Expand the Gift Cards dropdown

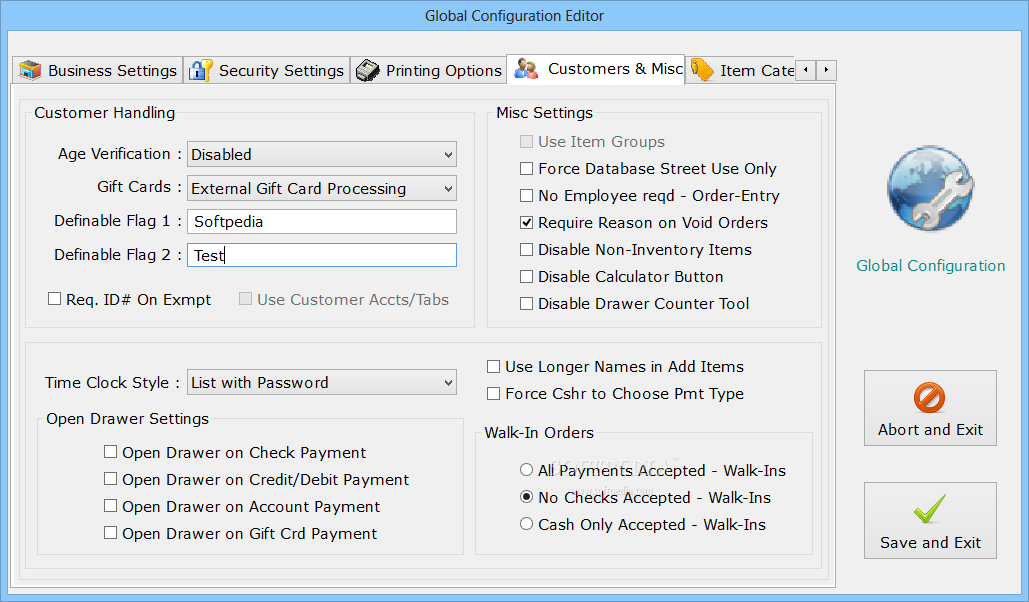(447, 188)
